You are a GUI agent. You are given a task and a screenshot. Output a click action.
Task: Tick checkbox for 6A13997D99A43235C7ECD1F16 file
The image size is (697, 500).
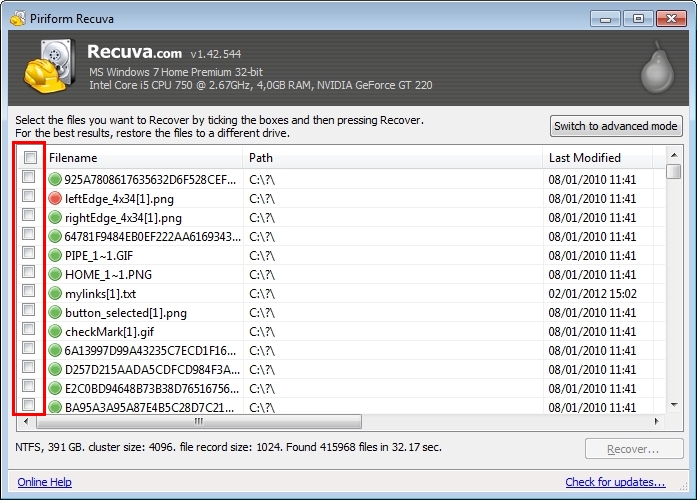28,348
